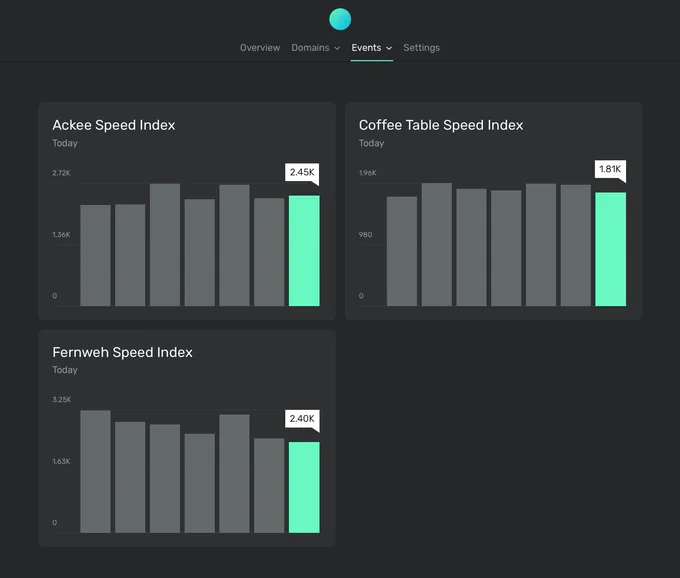This screenshot has width=680, height=578.
Task: Click the 1.96K axis label
Action: pyautogui.click(x=368, y=173)
